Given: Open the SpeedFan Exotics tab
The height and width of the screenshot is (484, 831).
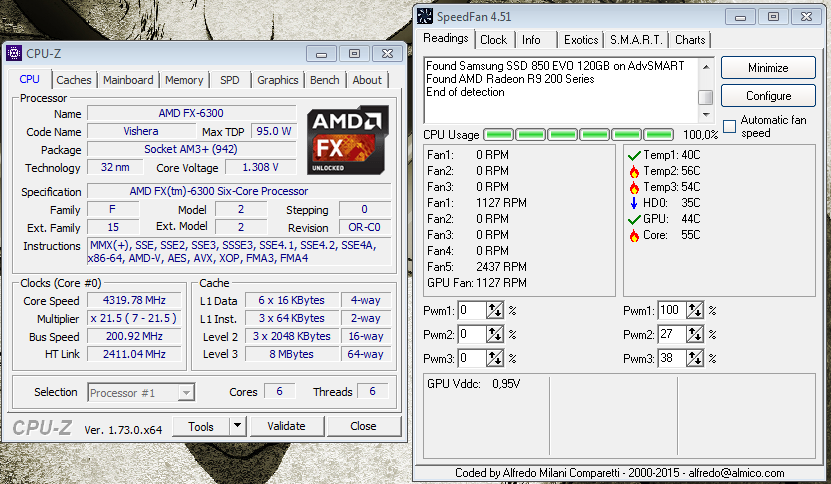Looking at the screenshot, I should [581, 40].
